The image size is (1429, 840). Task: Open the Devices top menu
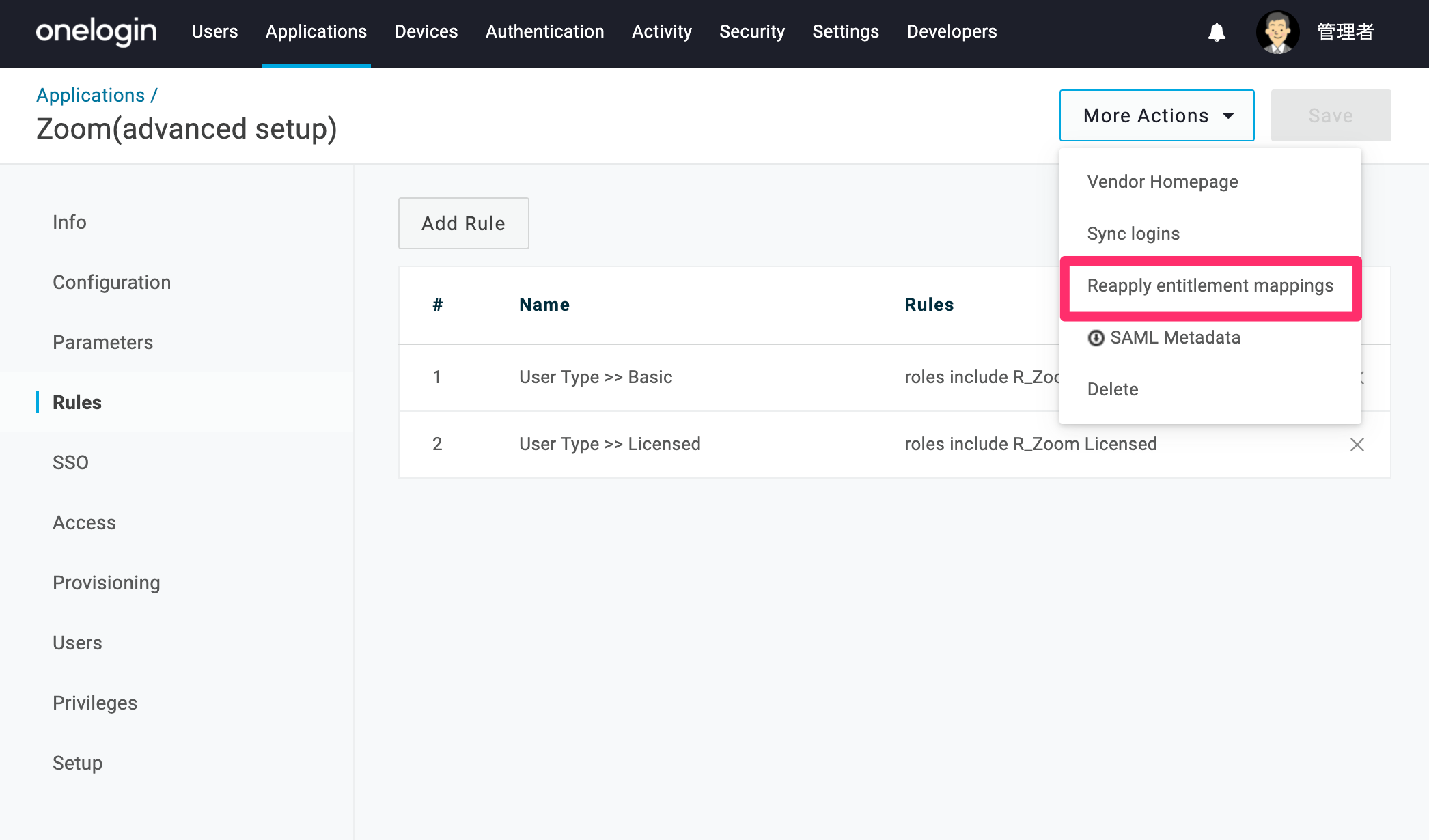tap(426, 31)
